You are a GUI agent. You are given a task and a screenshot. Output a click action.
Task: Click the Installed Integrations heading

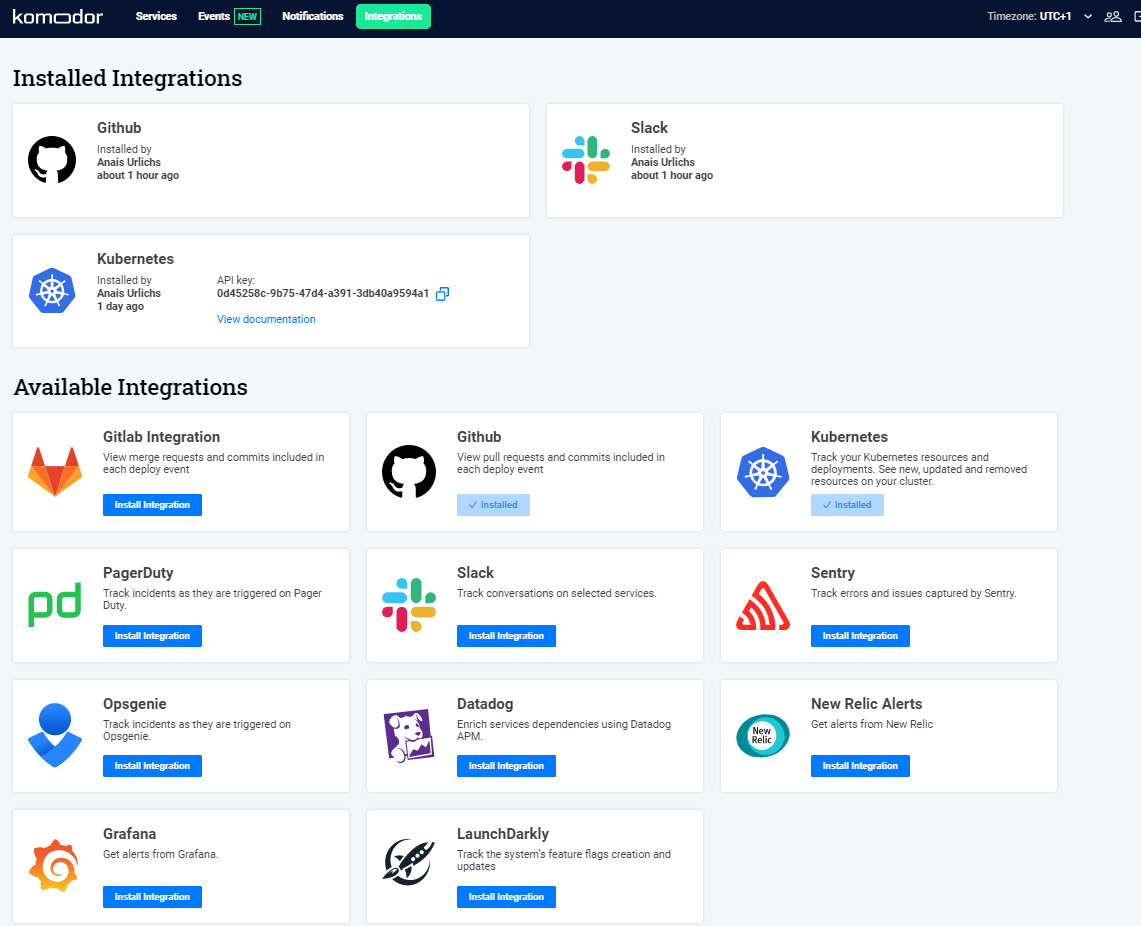[127, 78]
